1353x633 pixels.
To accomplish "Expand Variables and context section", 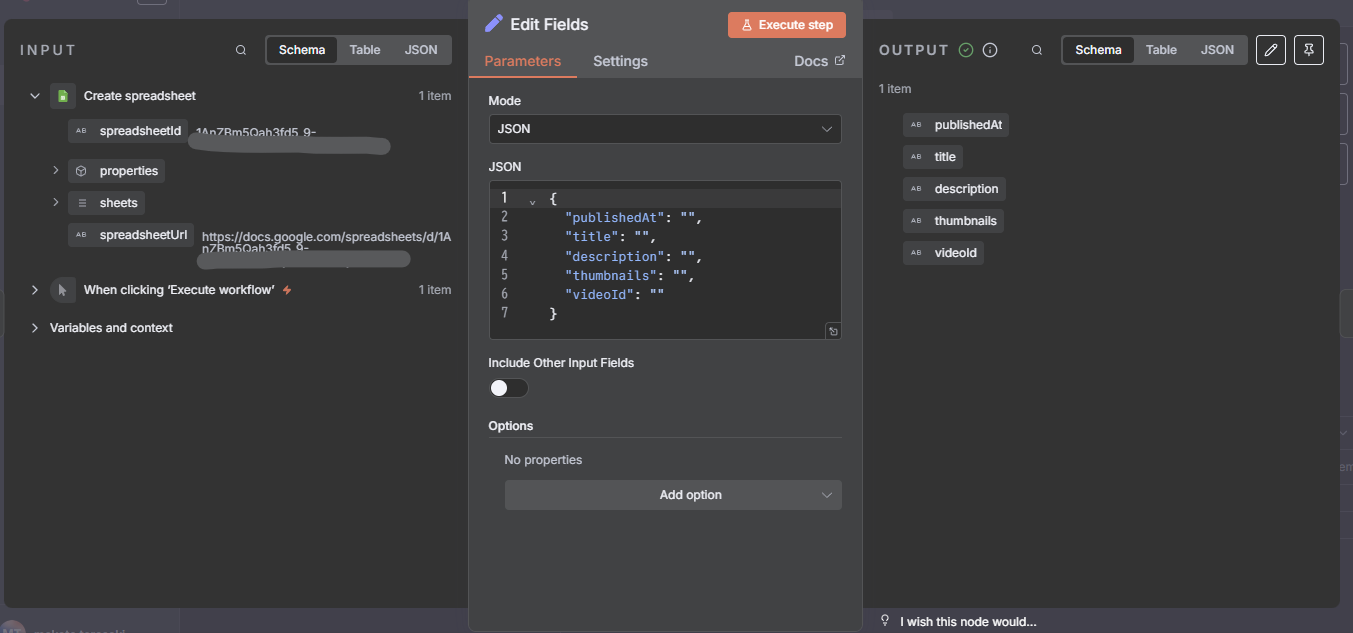I will coord(35,328).
